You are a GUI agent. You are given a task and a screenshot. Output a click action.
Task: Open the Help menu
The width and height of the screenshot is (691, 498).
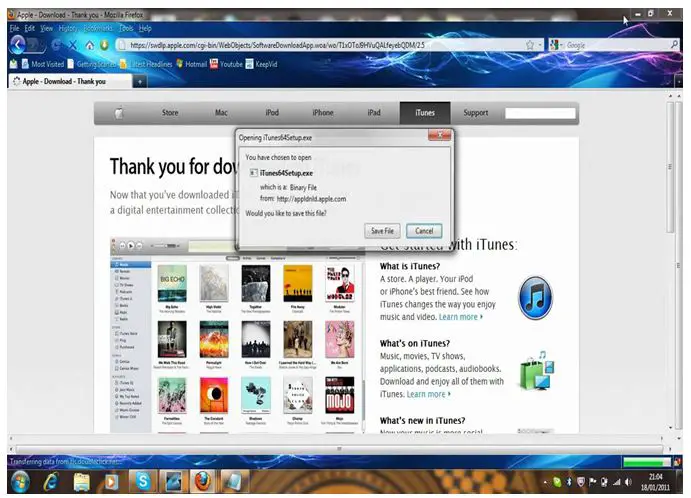(x=145, y=29)
